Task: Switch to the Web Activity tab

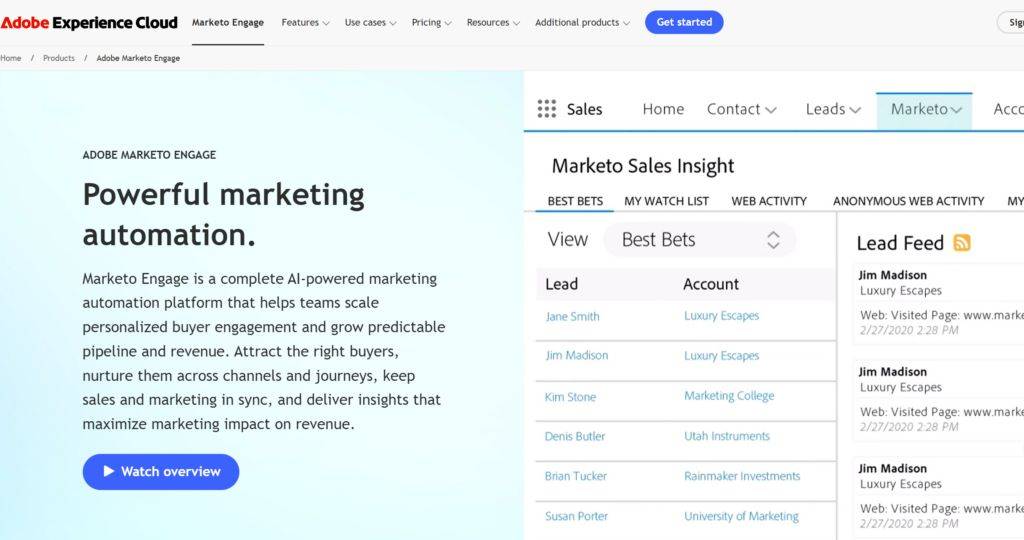Action: point(768,201)
